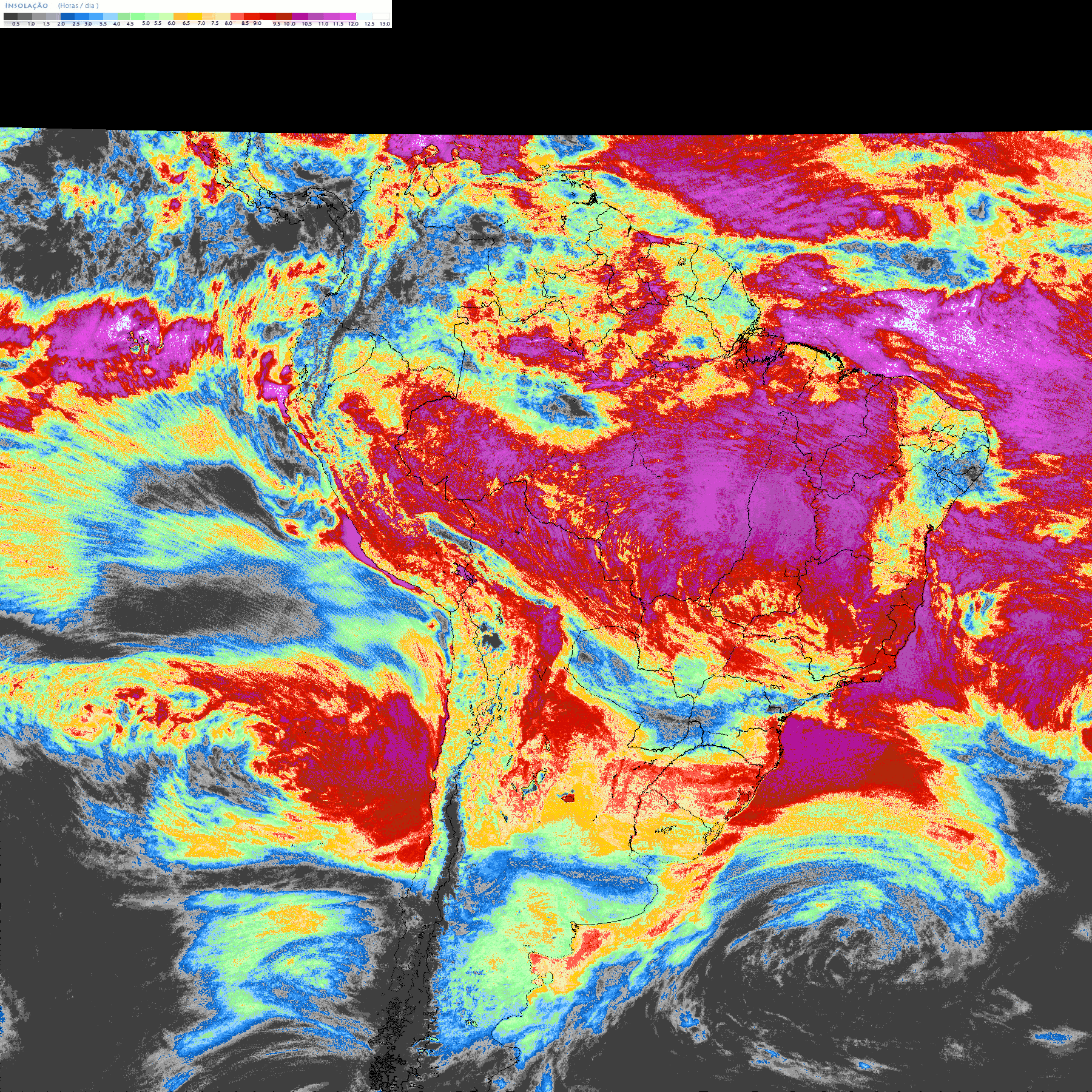Click the '8.0' legend value
This screenshot has width=1092, height=1092.
click(229, 23)
